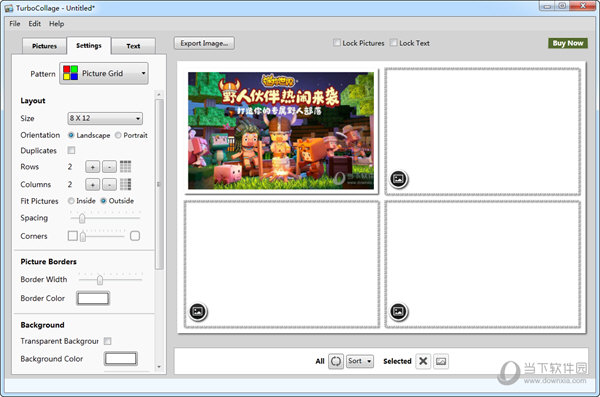Toggle Lock Pictures checkbox
Viewport: 600px width, 397px height.
click(336, 43)
